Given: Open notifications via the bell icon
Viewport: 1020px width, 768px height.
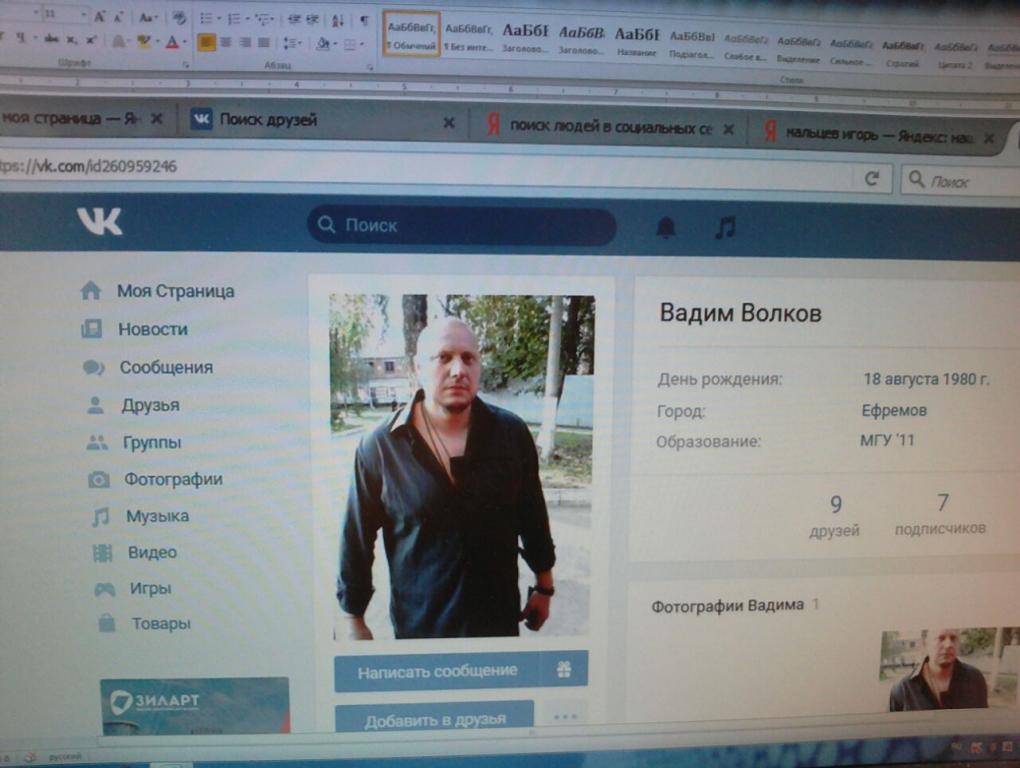Looking at the screenshot, I should [666, 229].
